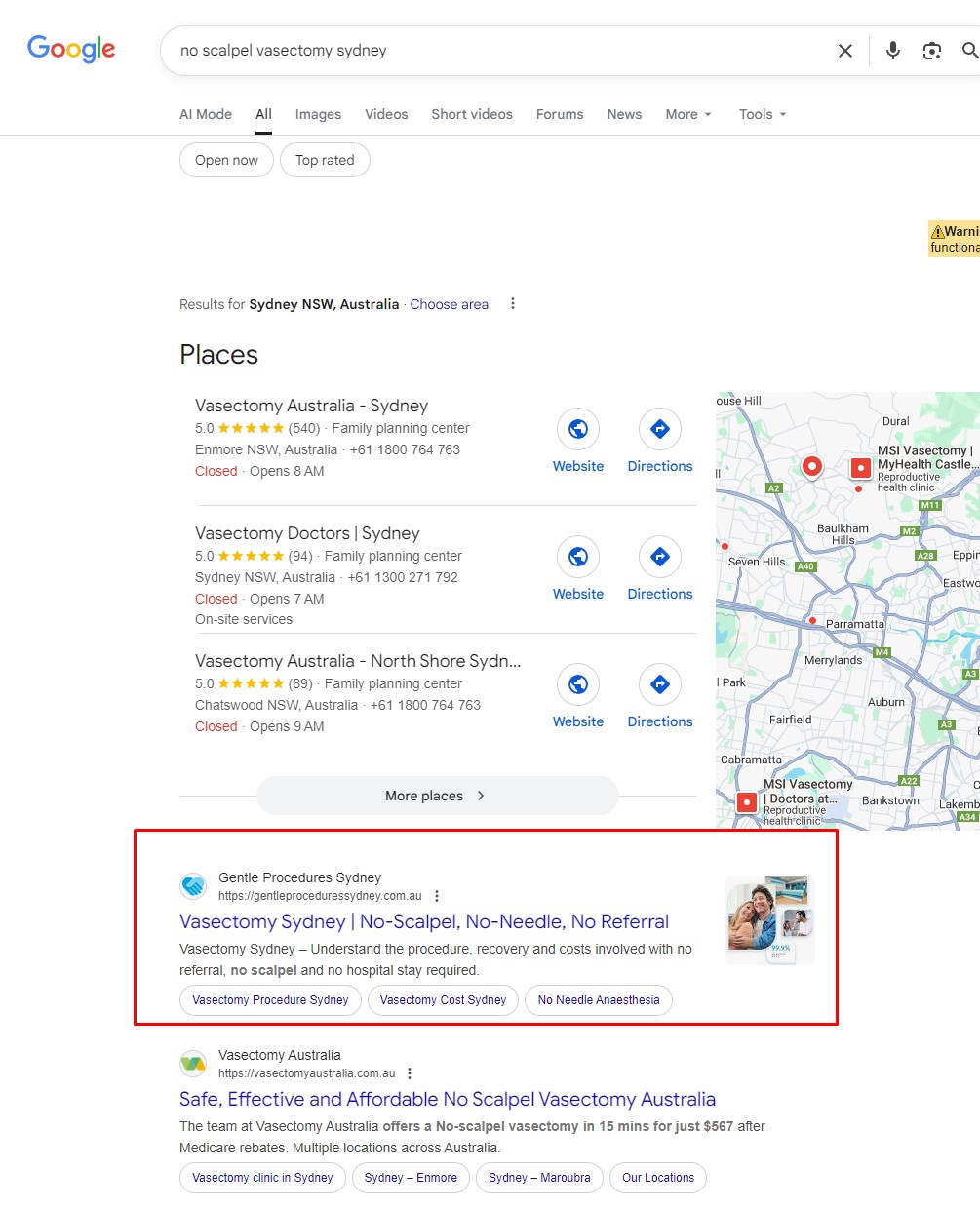This screenshot has width=980, height=1208.
Task: Toggle the Open now filter
Action: pyautogui.click(x=226, y=160)
